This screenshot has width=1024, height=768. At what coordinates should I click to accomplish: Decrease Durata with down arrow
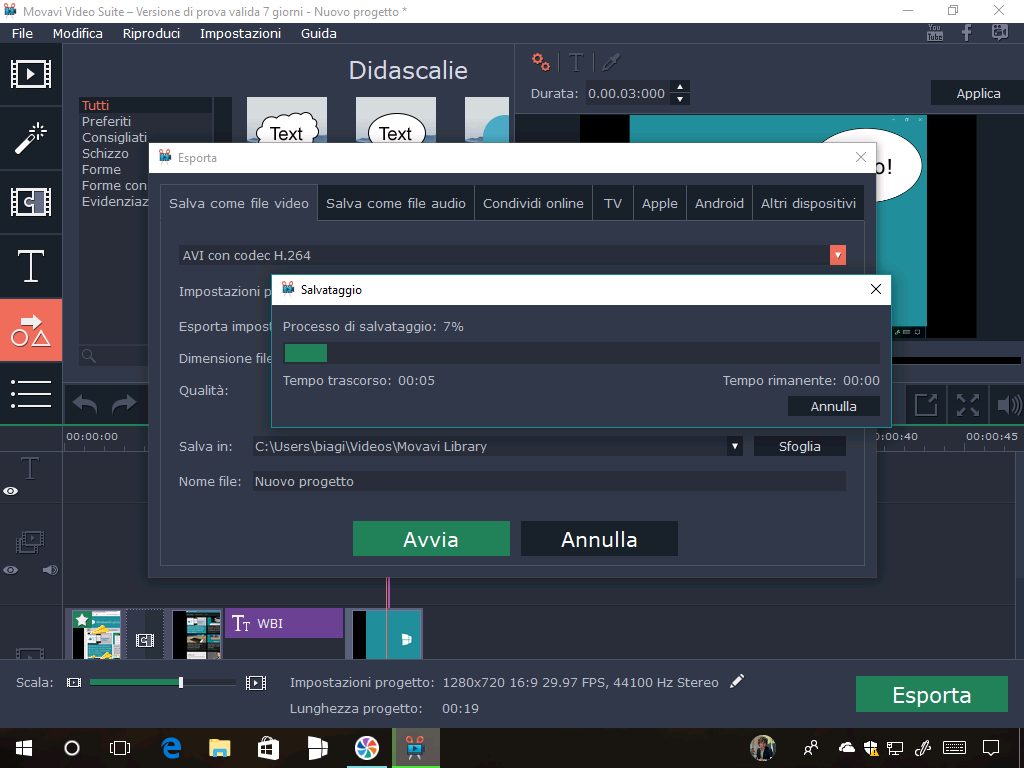[x=680, y=99]
